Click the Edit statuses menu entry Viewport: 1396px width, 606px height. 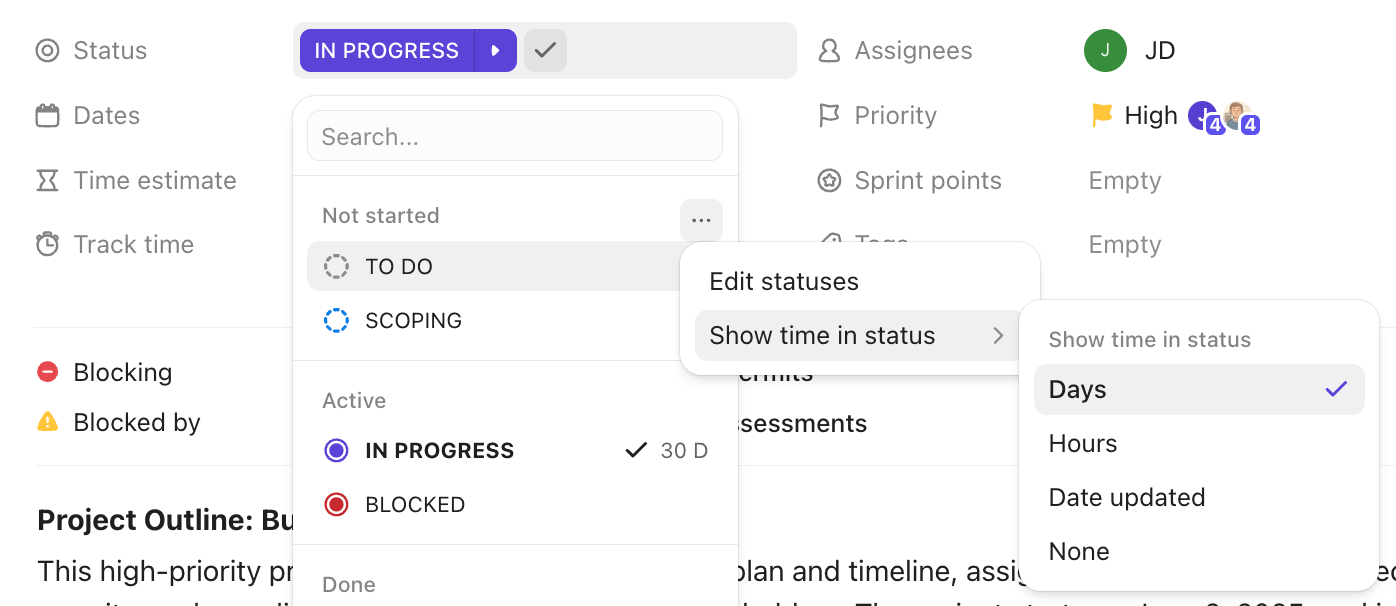783,281
